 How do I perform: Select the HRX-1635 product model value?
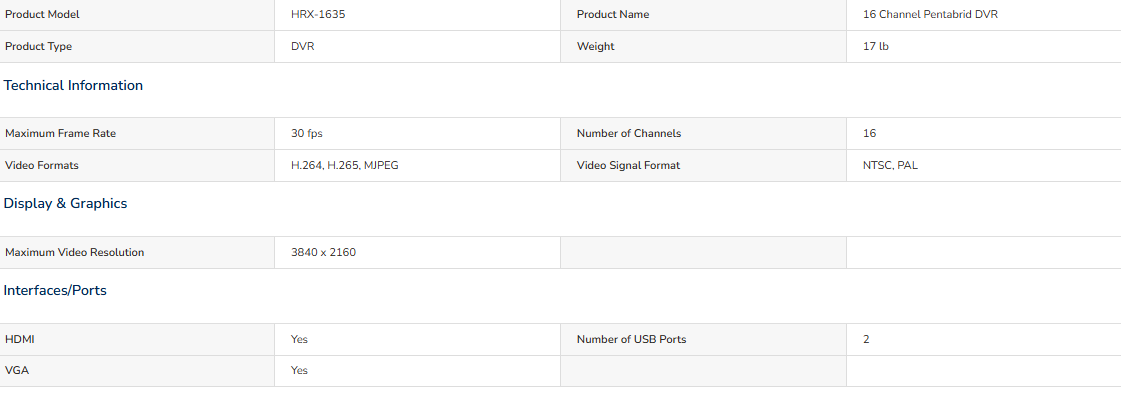318,14
